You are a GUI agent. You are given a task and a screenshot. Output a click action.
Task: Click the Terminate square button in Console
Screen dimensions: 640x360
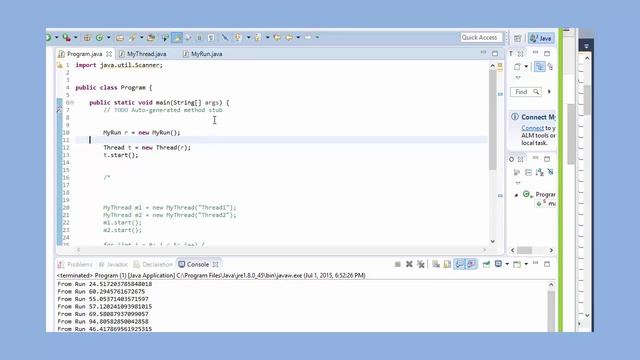[398, 264]
